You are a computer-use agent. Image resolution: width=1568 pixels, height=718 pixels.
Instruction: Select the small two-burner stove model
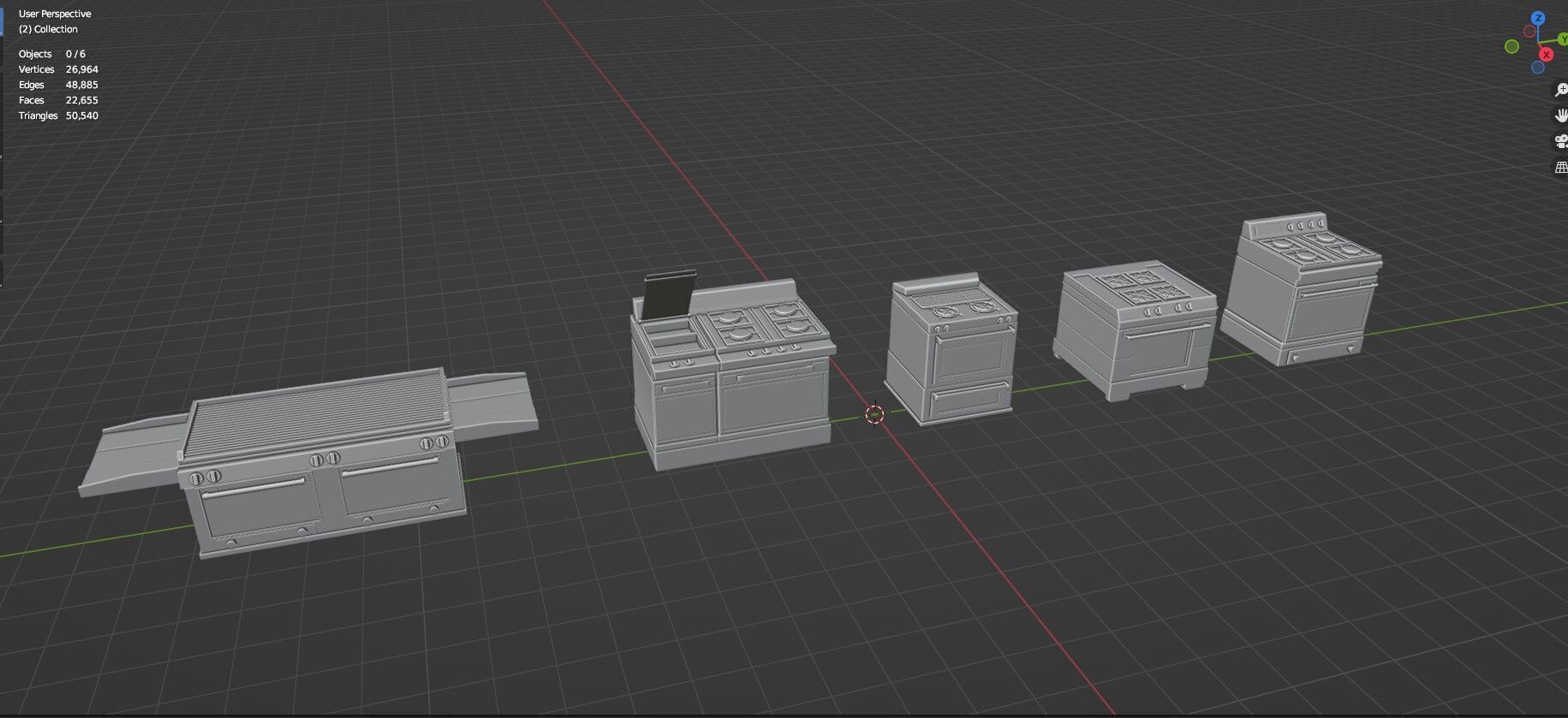click(x=951, y=351)
